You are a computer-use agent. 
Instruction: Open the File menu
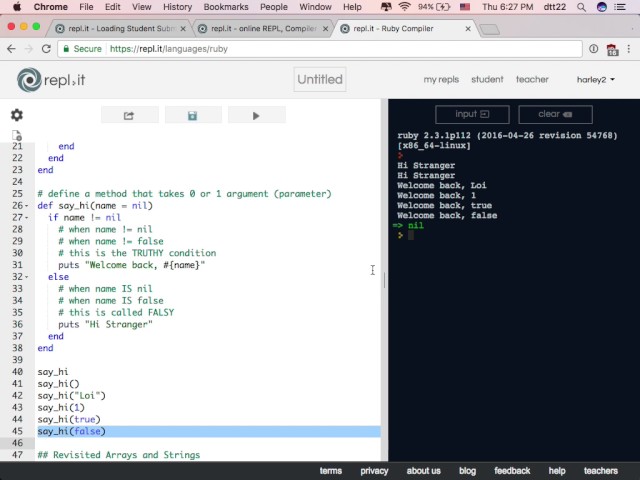[86, 7]
